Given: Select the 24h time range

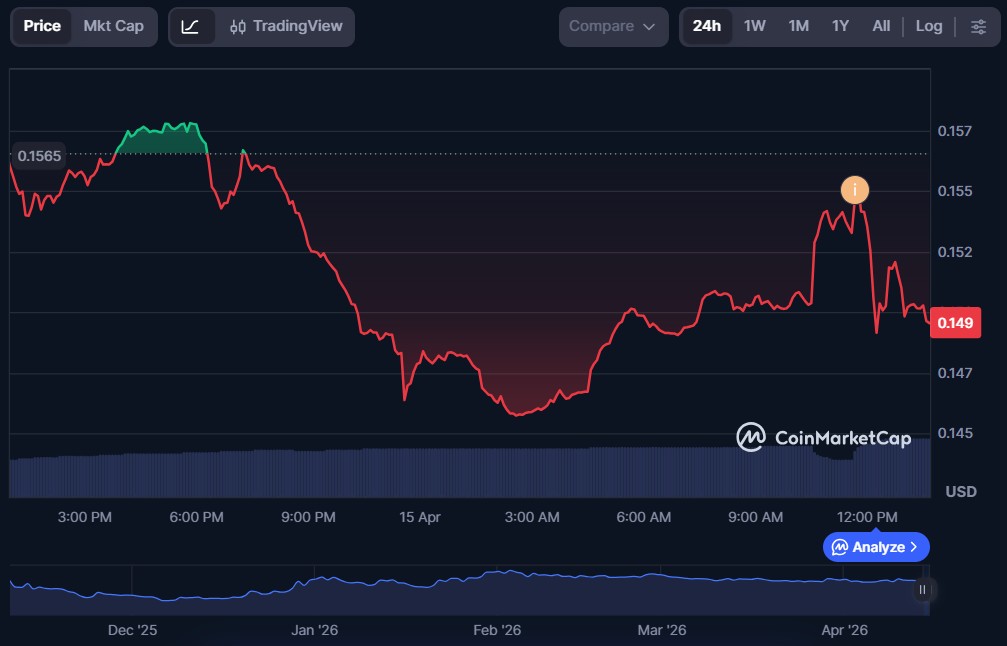Looking at the screenshot, I should [706, 27].
